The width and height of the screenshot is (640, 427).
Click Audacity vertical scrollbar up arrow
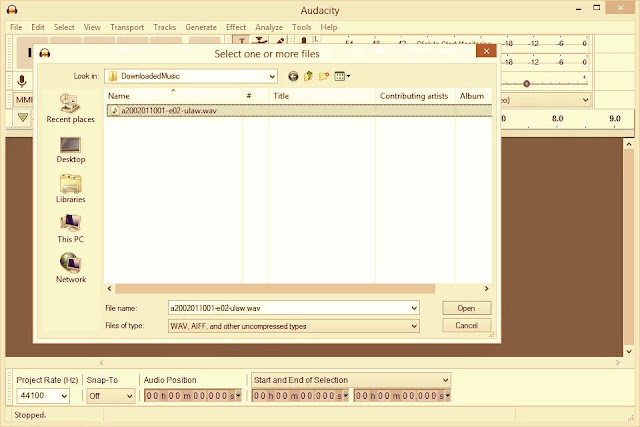click(x=629, y=144)
